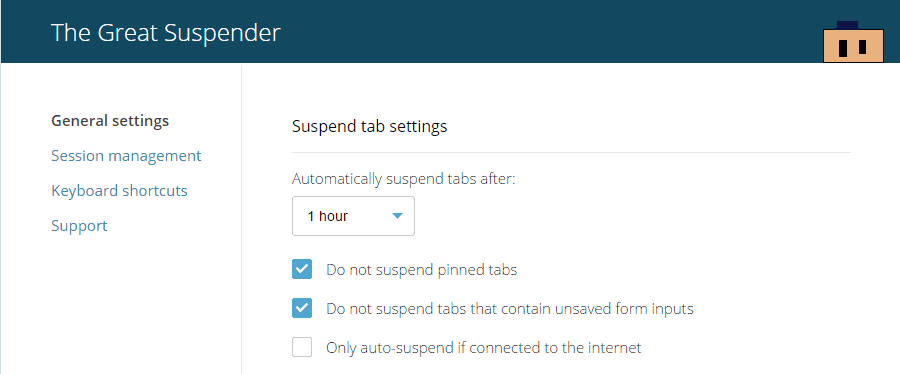
Task: Go to Keyboard shortcuts page
Action: coord(119,190)
